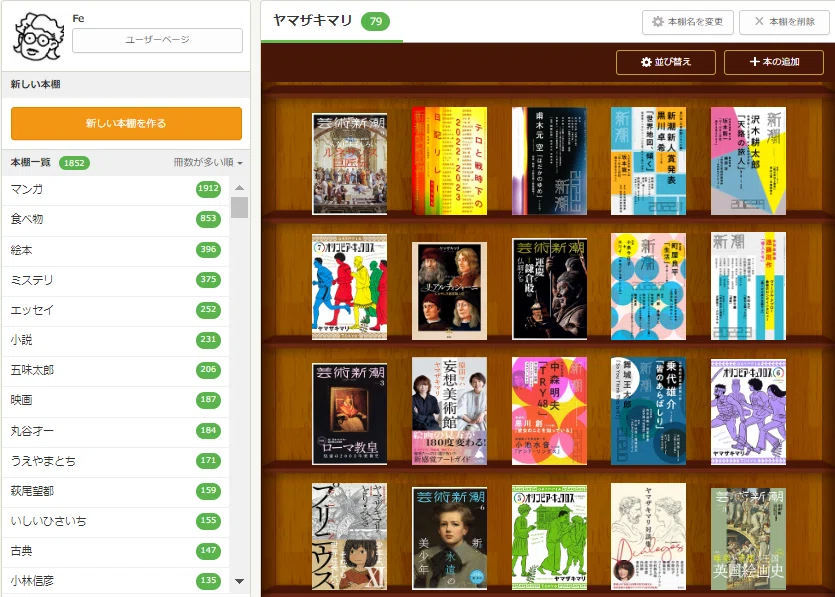This screenshot has height=597, width=835.
Task: Click the 1912 count badge for マンガ
Action: click(x=208, y=189)
